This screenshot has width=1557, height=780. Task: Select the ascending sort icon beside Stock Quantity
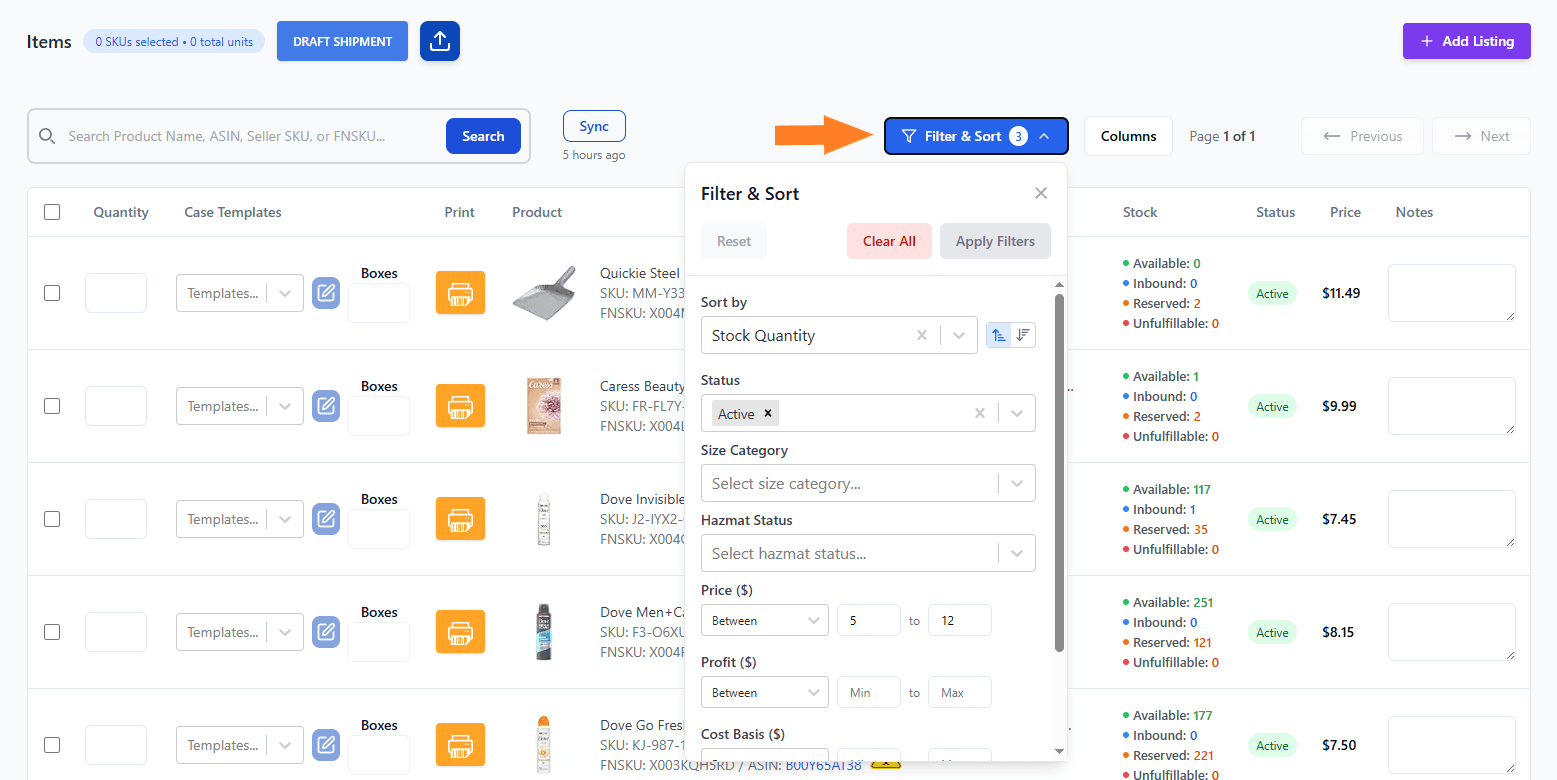[x=998, y=334]
